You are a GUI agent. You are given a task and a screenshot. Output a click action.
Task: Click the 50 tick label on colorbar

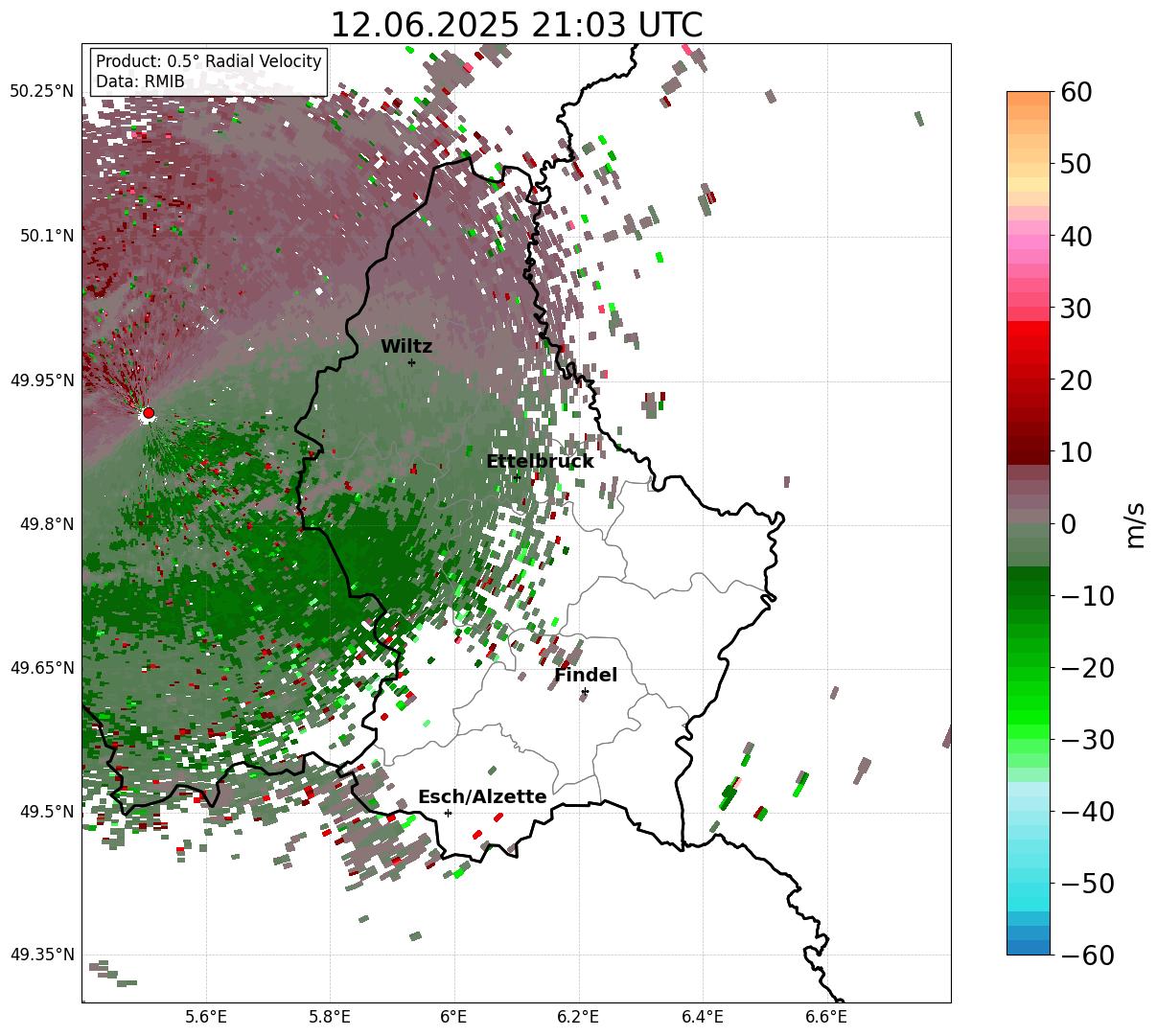point(1077,165)
